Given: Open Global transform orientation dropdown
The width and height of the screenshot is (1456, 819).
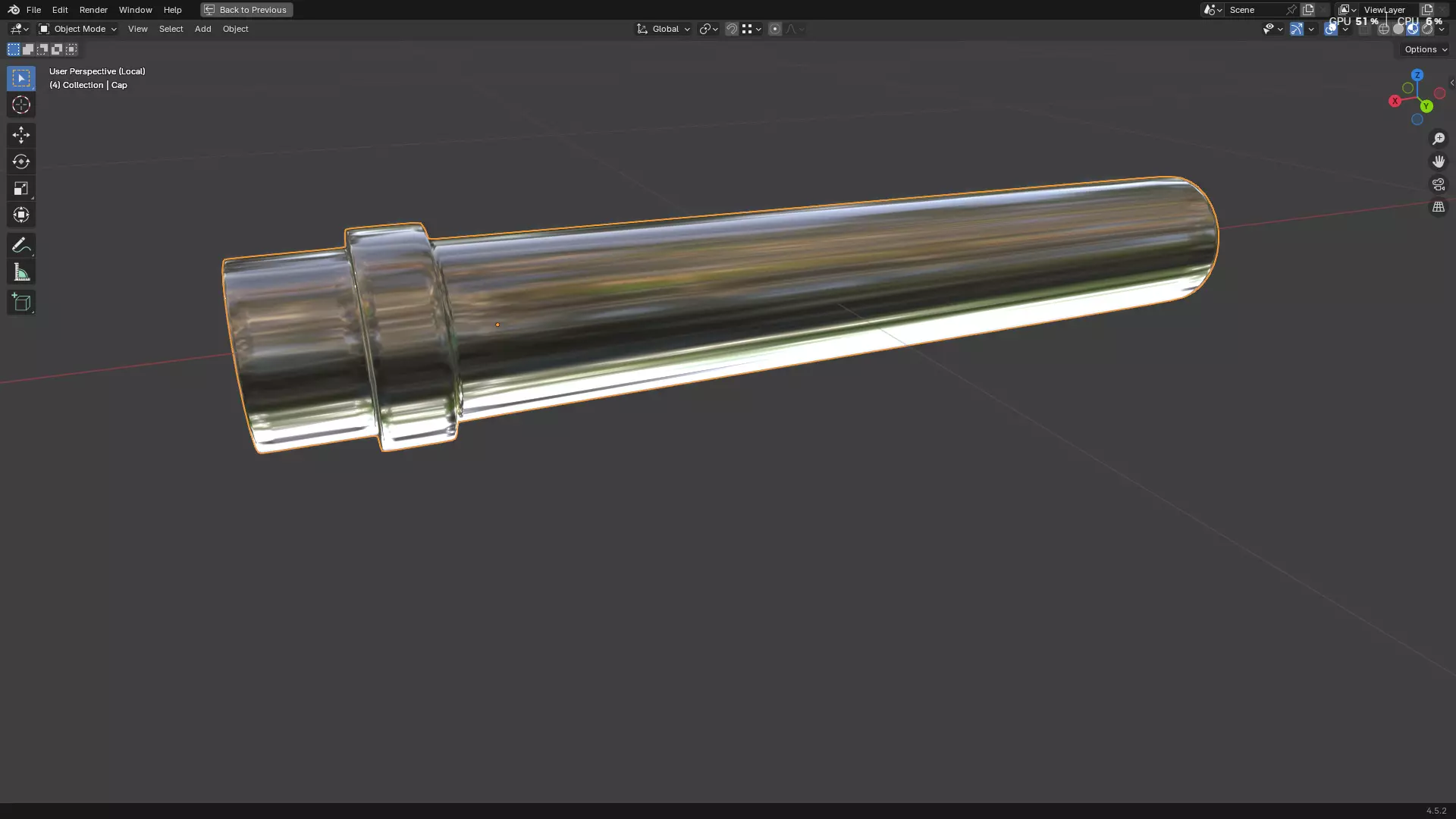Looking at the screenshot, I should pyautogui.click(x=664, y=29).
